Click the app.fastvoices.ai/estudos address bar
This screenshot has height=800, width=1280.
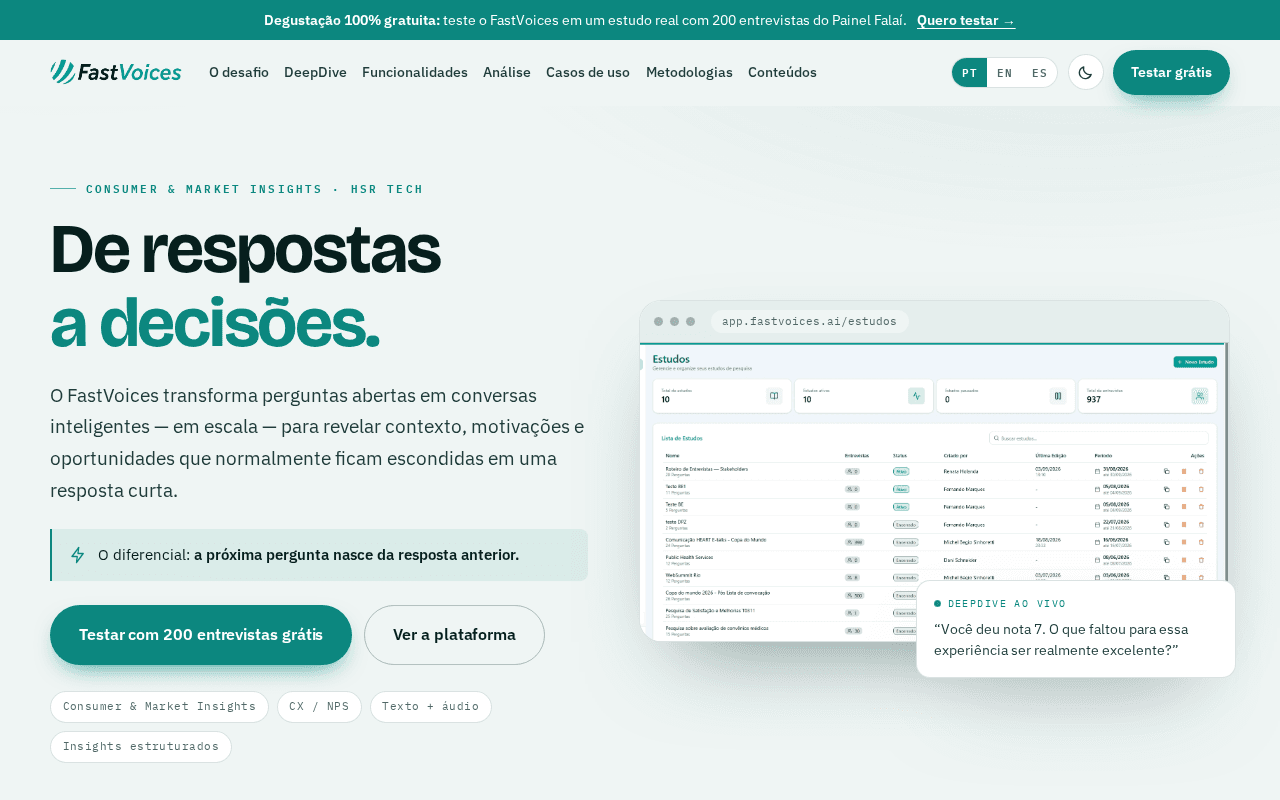(810, 321)
